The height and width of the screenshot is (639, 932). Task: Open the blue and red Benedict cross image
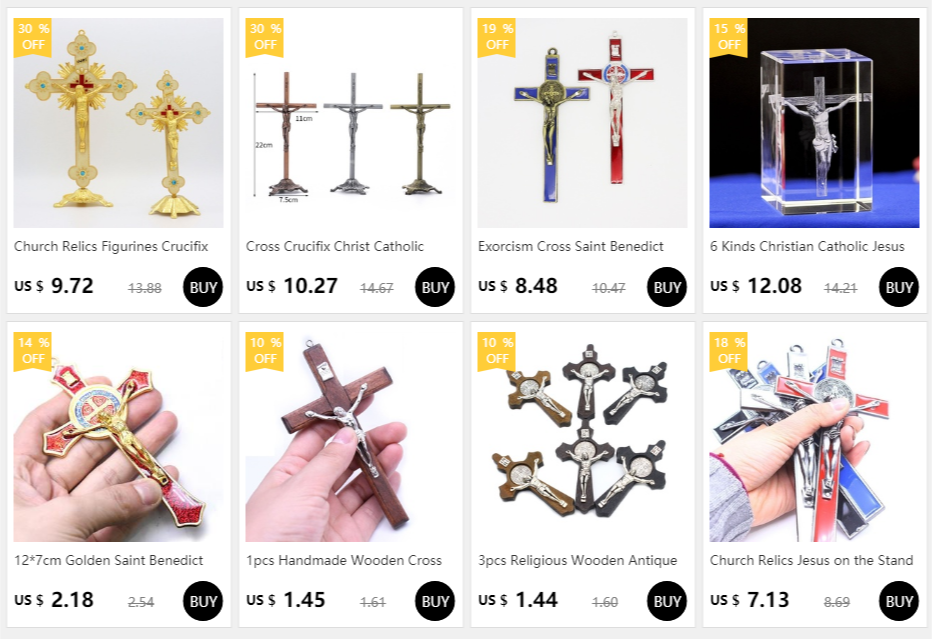(582, 122)
